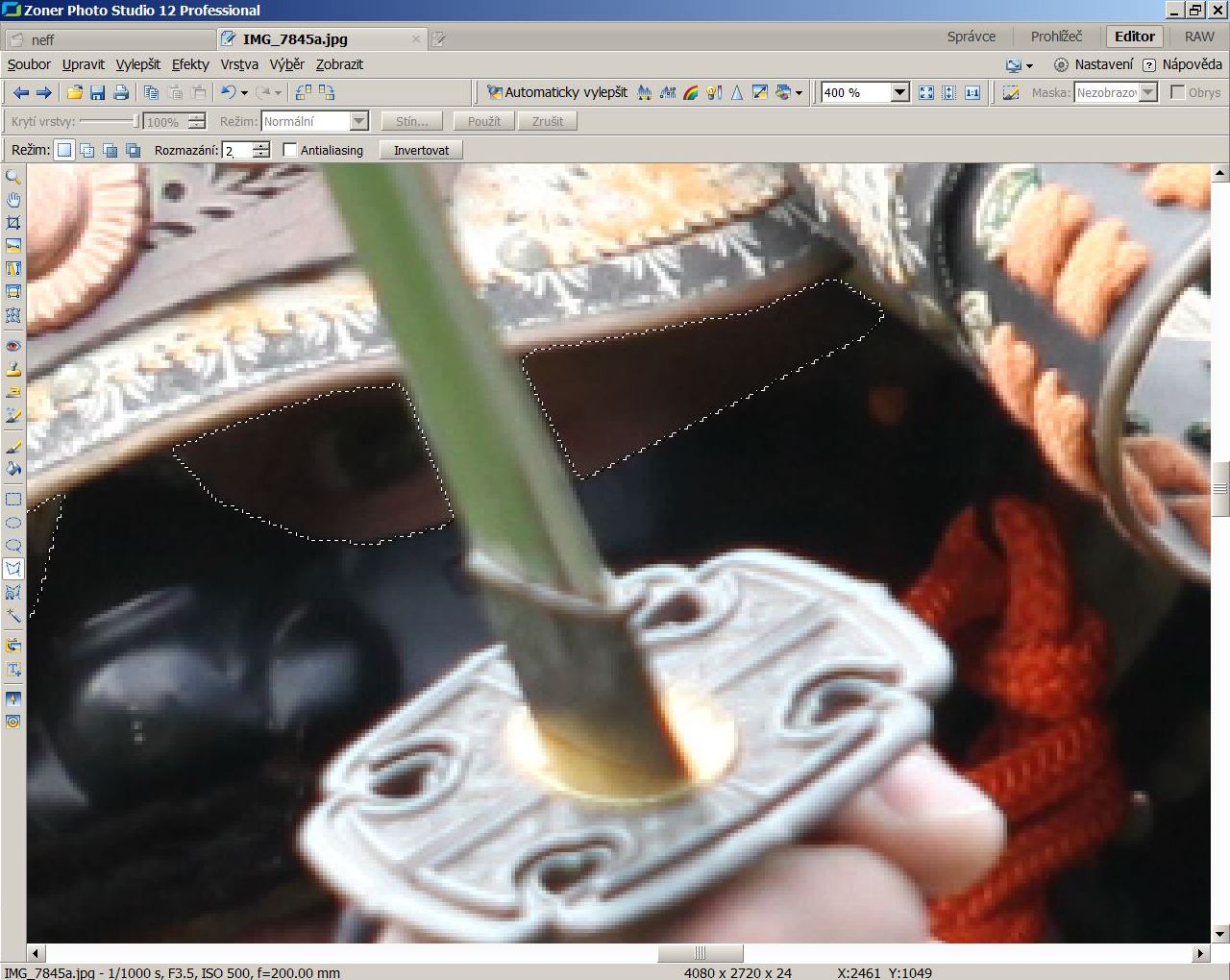
Task: Open the zoom level 400 % dropdown
Action: [899, 93]
